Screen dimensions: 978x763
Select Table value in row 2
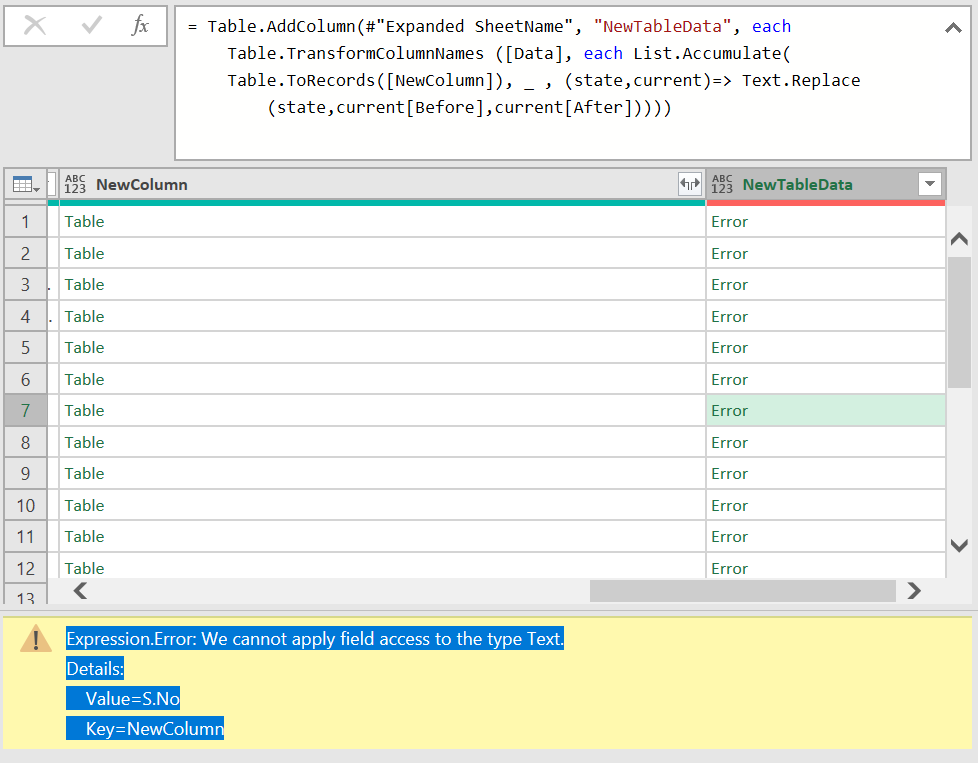pos(84,253)
